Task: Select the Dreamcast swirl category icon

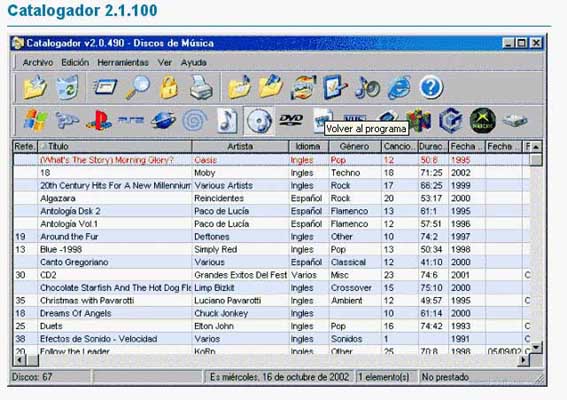Action: pyautogui.click(x=195, y=120)
